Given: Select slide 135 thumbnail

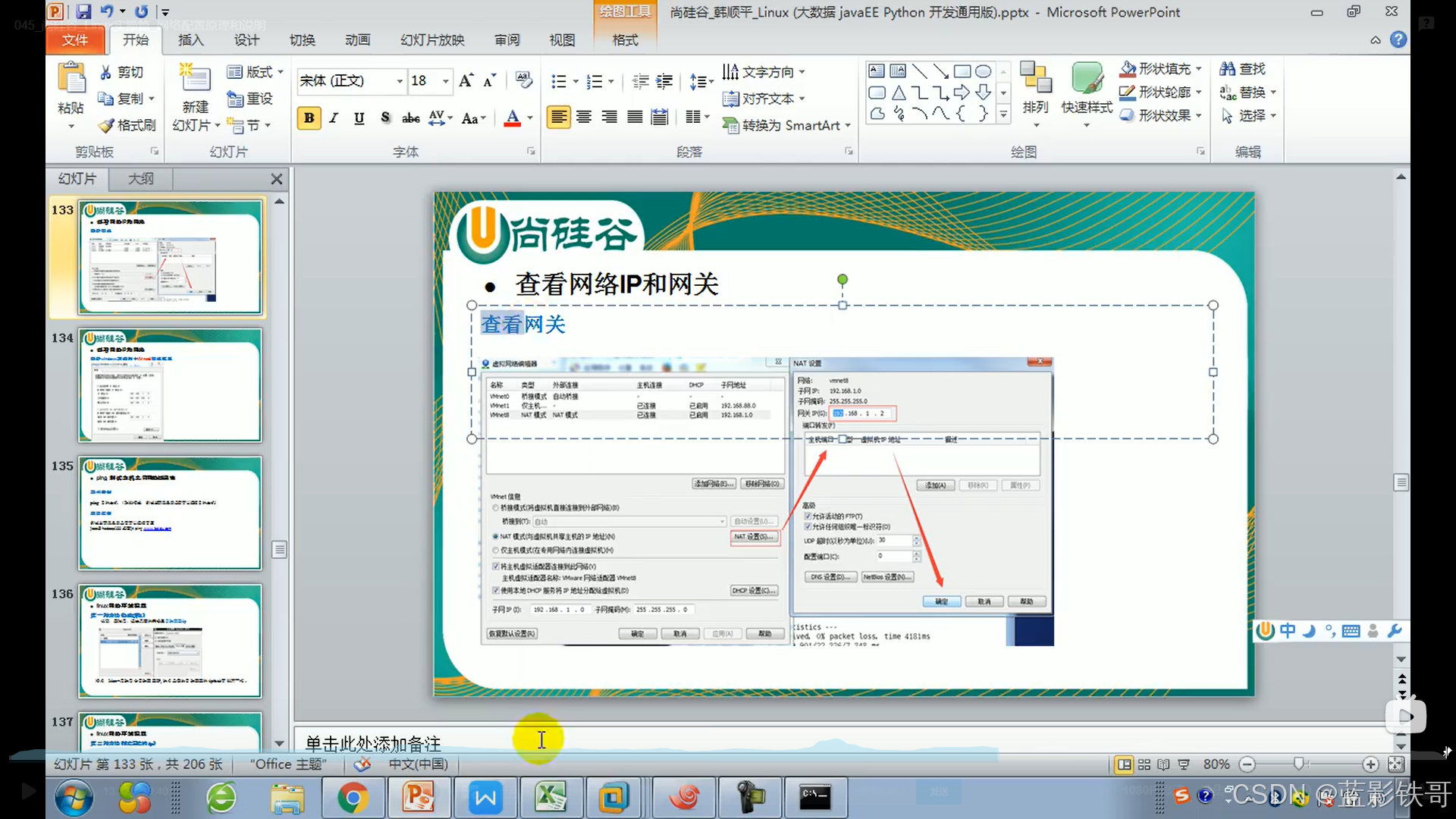Looking at the screenshot, I should pos(170,513).
